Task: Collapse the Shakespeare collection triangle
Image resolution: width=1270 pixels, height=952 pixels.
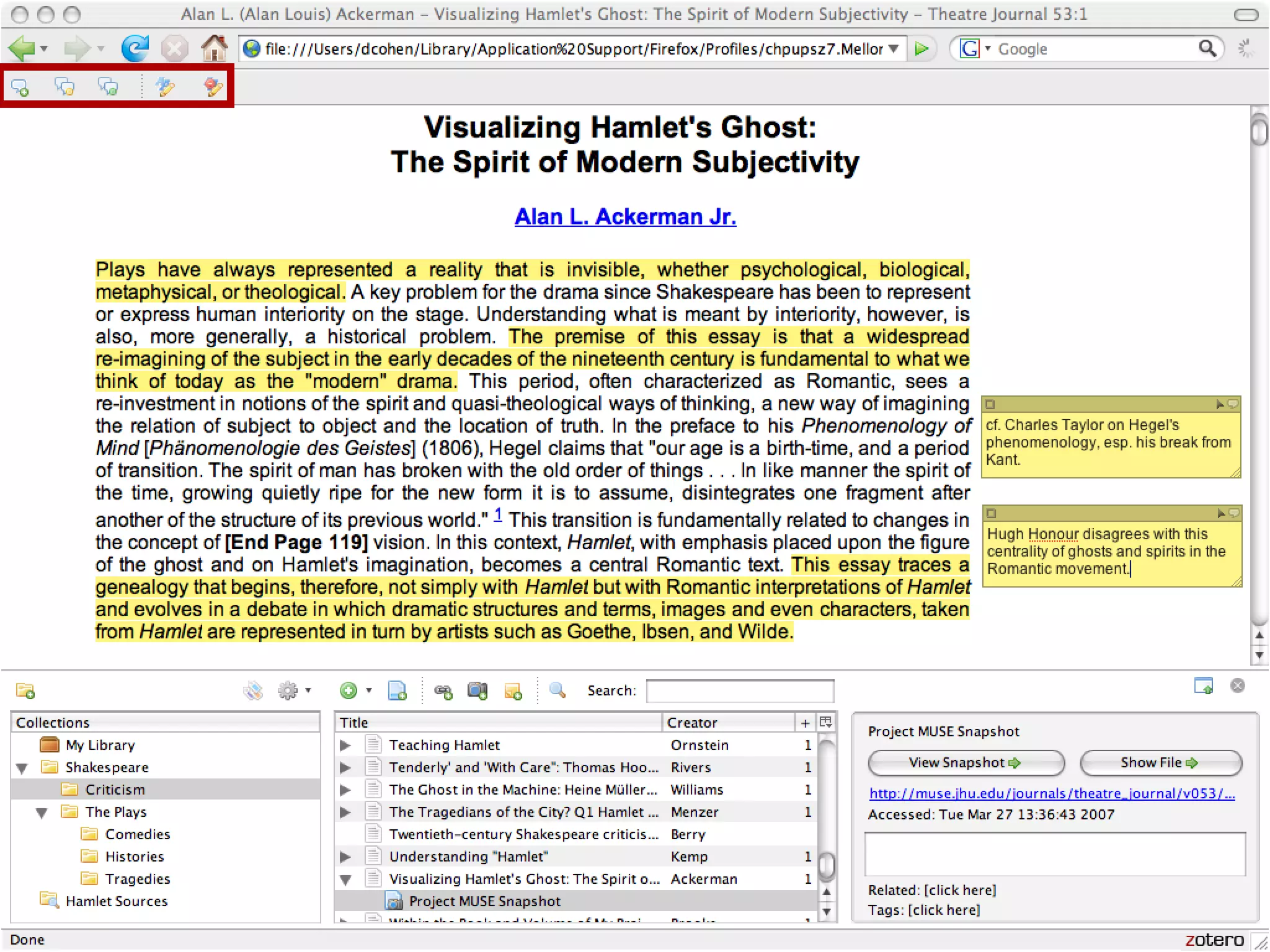Action: [x=22, y=768]
